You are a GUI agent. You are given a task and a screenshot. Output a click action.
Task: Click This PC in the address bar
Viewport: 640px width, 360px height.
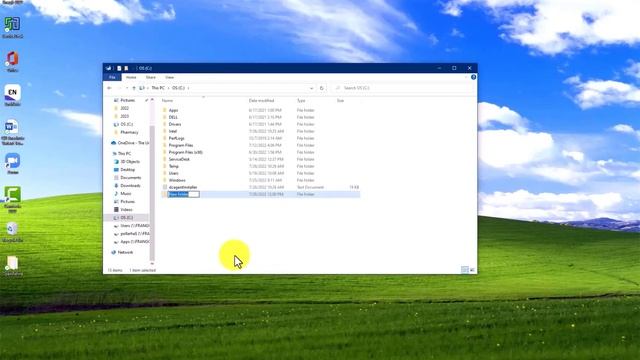pos(158,88)
